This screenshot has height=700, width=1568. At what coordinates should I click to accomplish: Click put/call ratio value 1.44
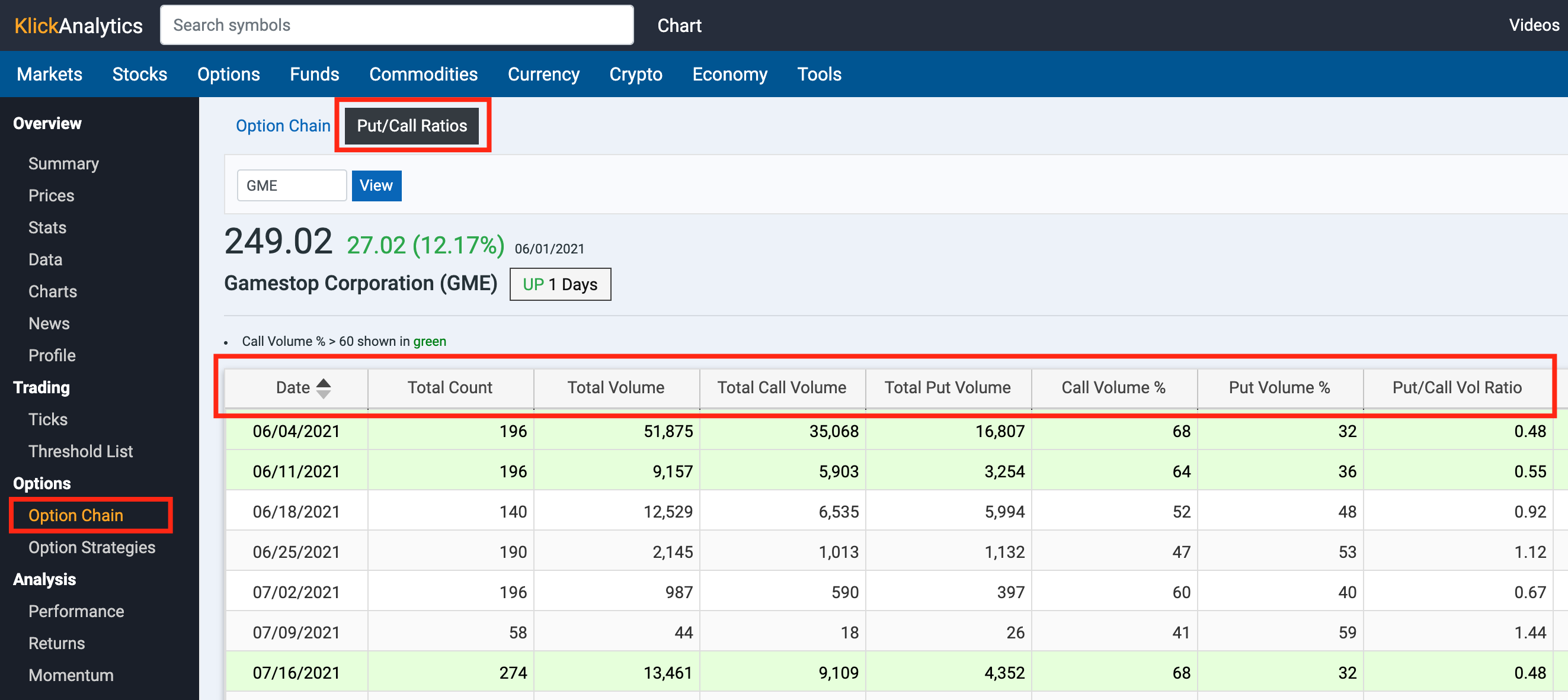click(1530, 632)
